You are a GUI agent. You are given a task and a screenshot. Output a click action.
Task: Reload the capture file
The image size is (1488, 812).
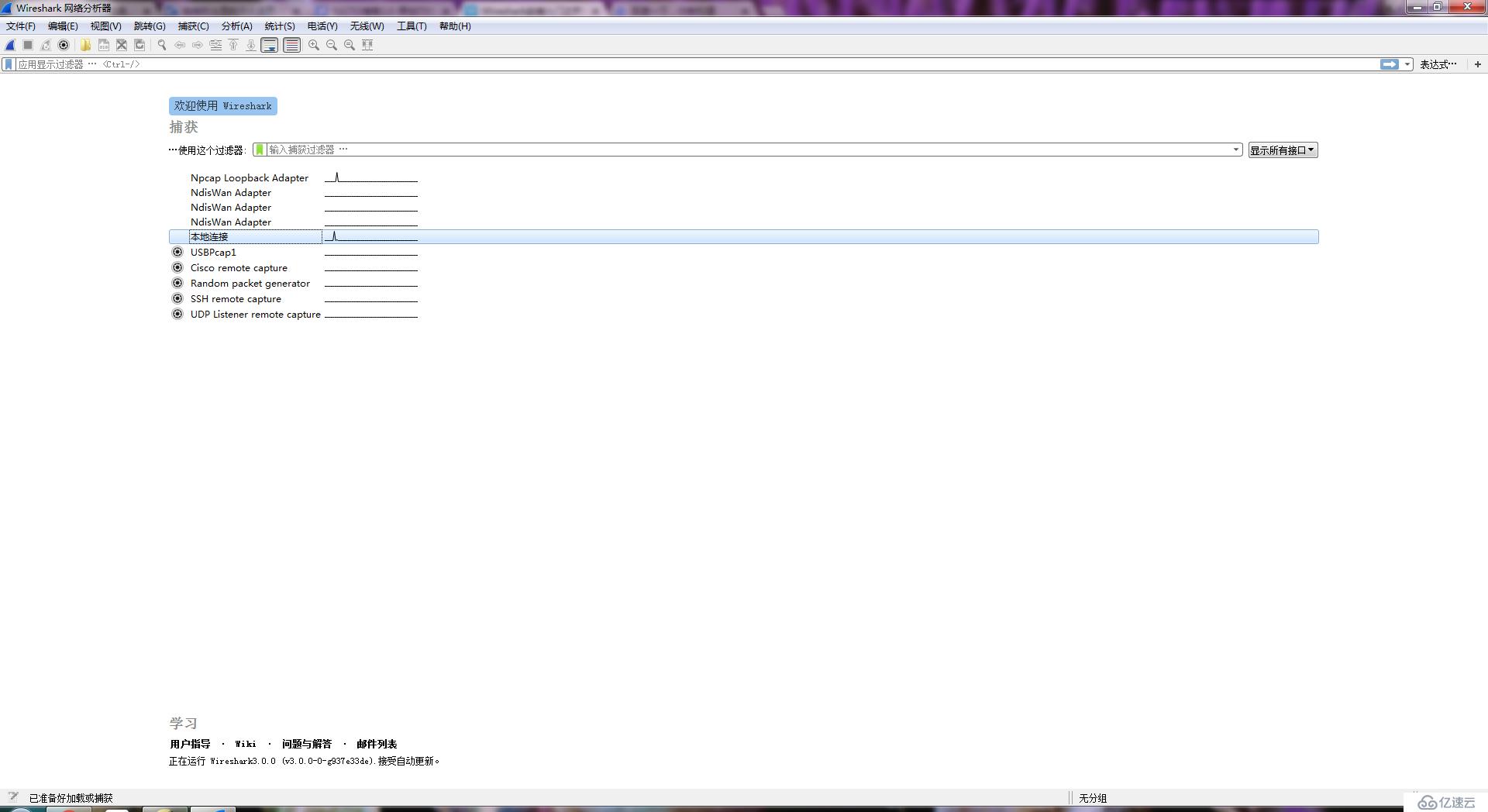pyautogui.click(x=139, y=45)
